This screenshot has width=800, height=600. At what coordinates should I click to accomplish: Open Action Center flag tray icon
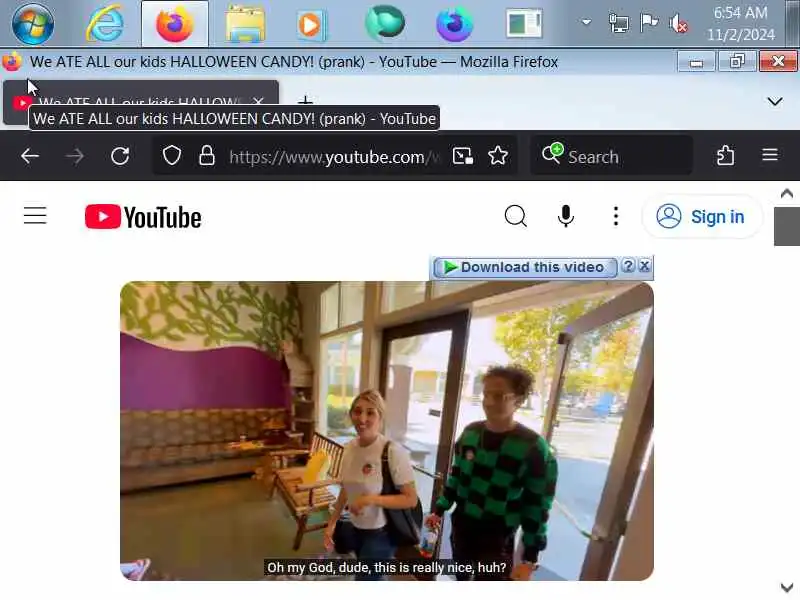(649, 23)
